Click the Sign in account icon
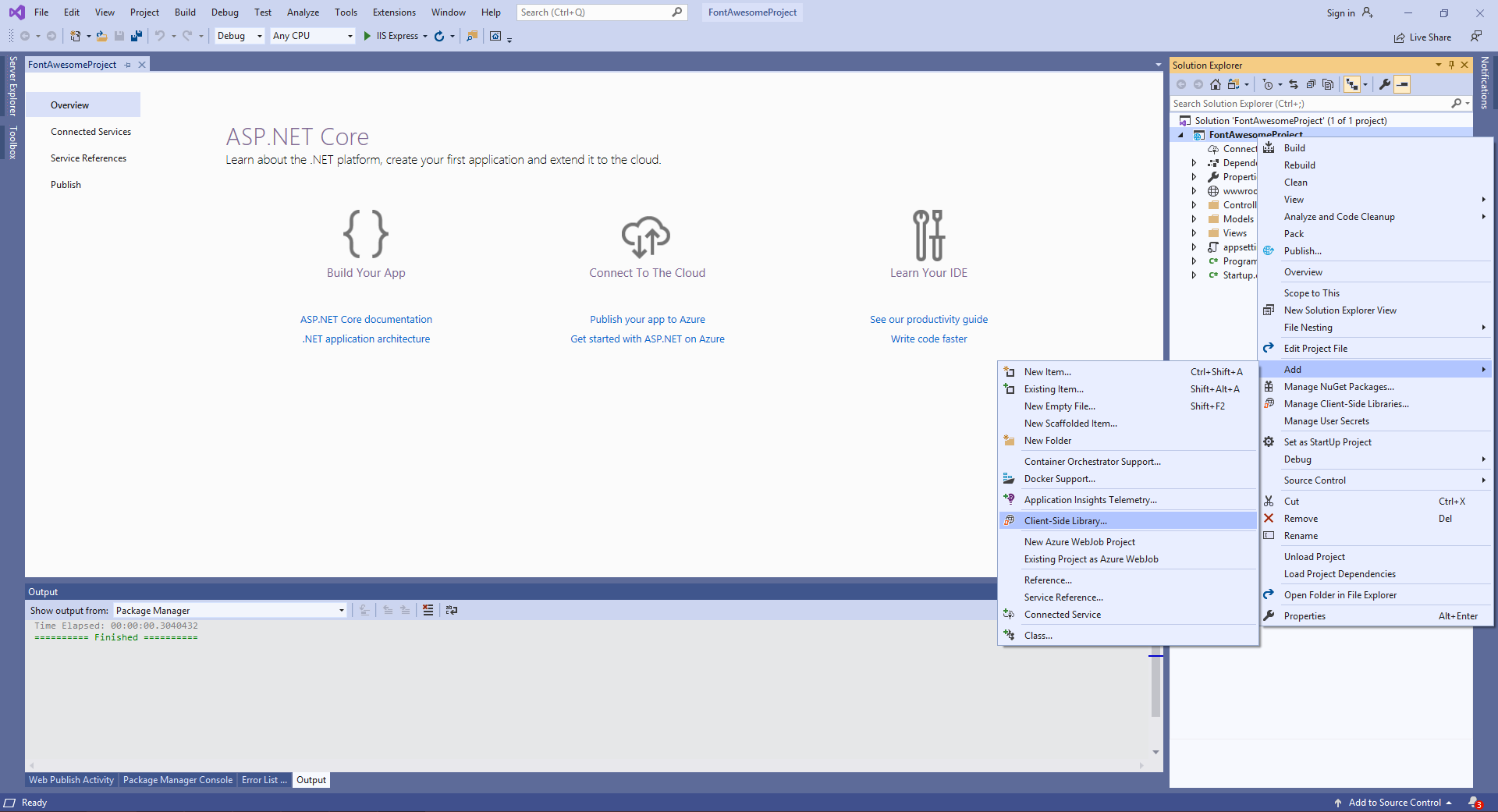The image size is (1498, 812). (x=1368, y=12)
